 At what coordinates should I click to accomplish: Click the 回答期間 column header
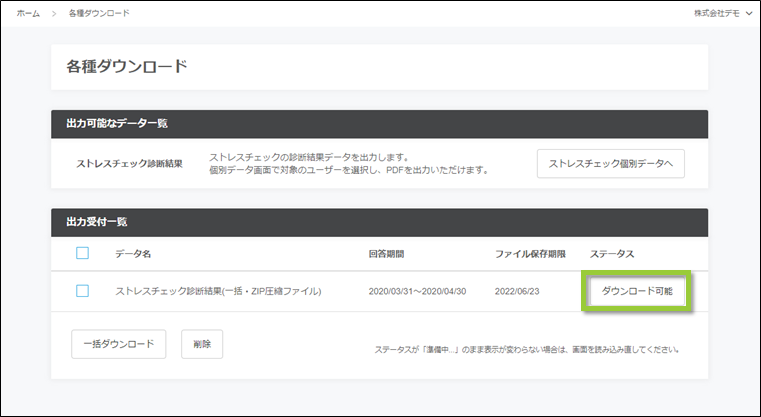388,254
